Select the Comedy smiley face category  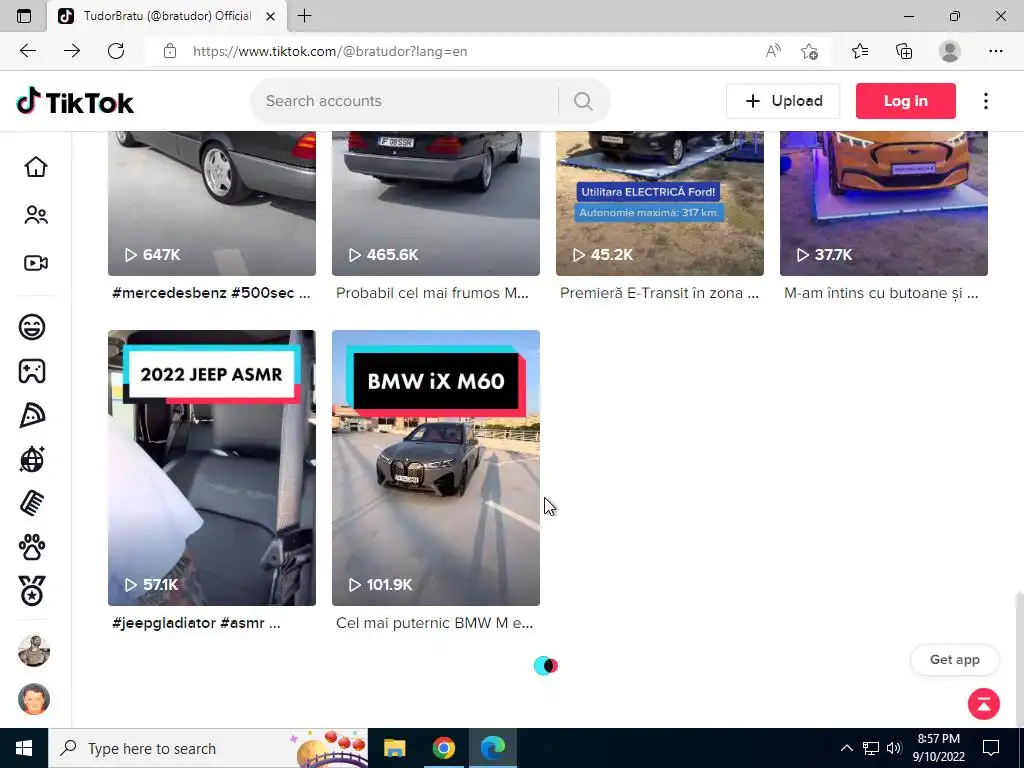[32, 327]
